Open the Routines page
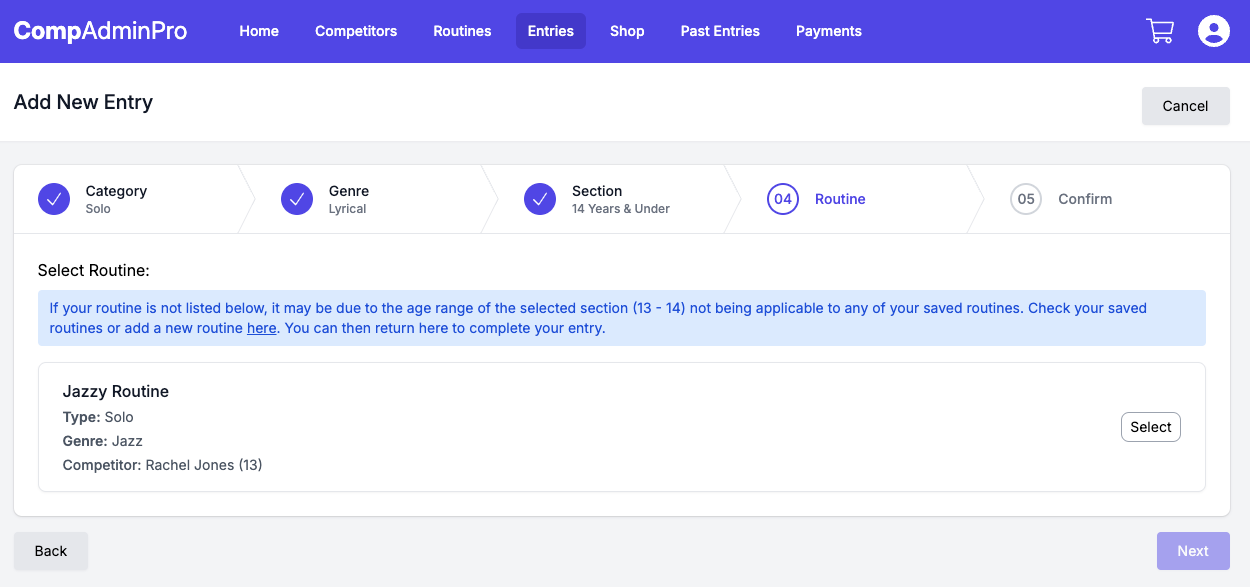This screenshot has height=587, width=1250. coord(462,31)
